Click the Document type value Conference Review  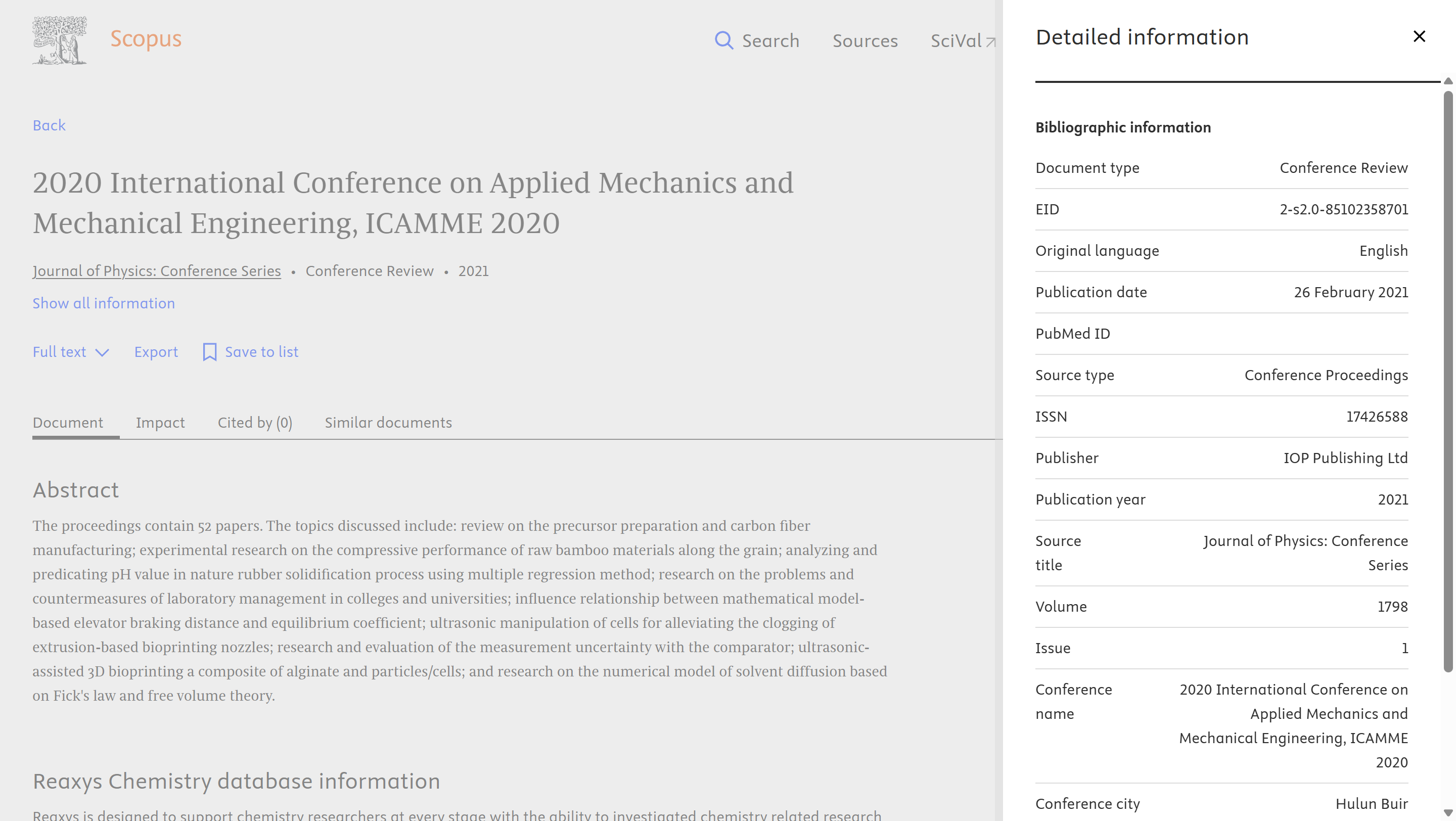(x=1344, y=168)
